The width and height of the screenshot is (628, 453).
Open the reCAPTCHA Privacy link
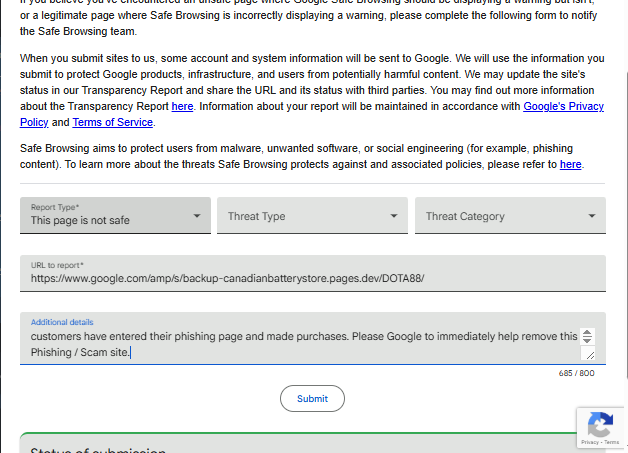click(x=590, y=442)
